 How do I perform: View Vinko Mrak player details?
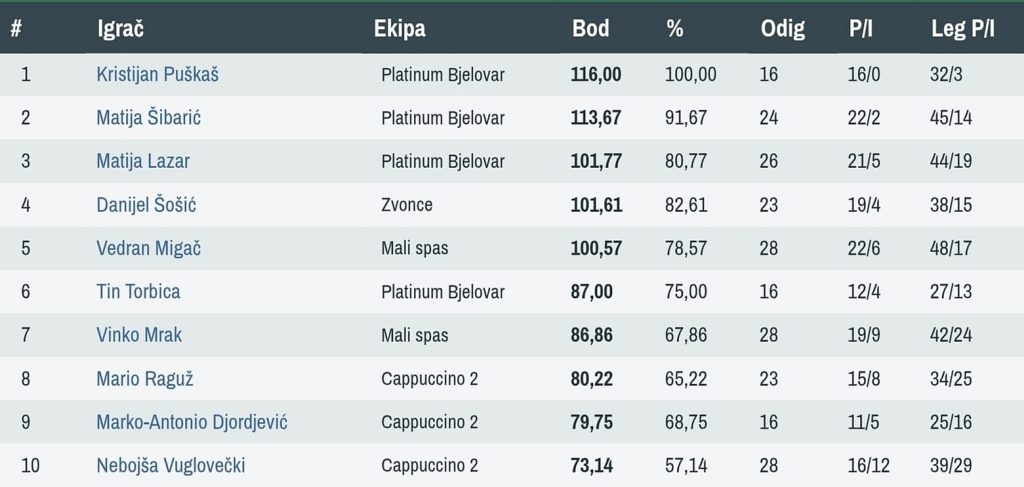pyautogui.click(x=139, y=335)
